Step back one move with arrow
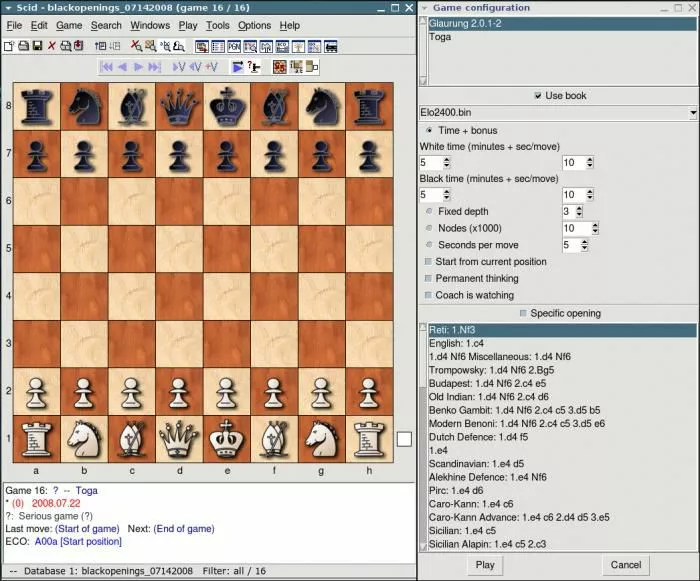This screenshot has height=581, width=700. pyautogui.click(x=122, y=67)
